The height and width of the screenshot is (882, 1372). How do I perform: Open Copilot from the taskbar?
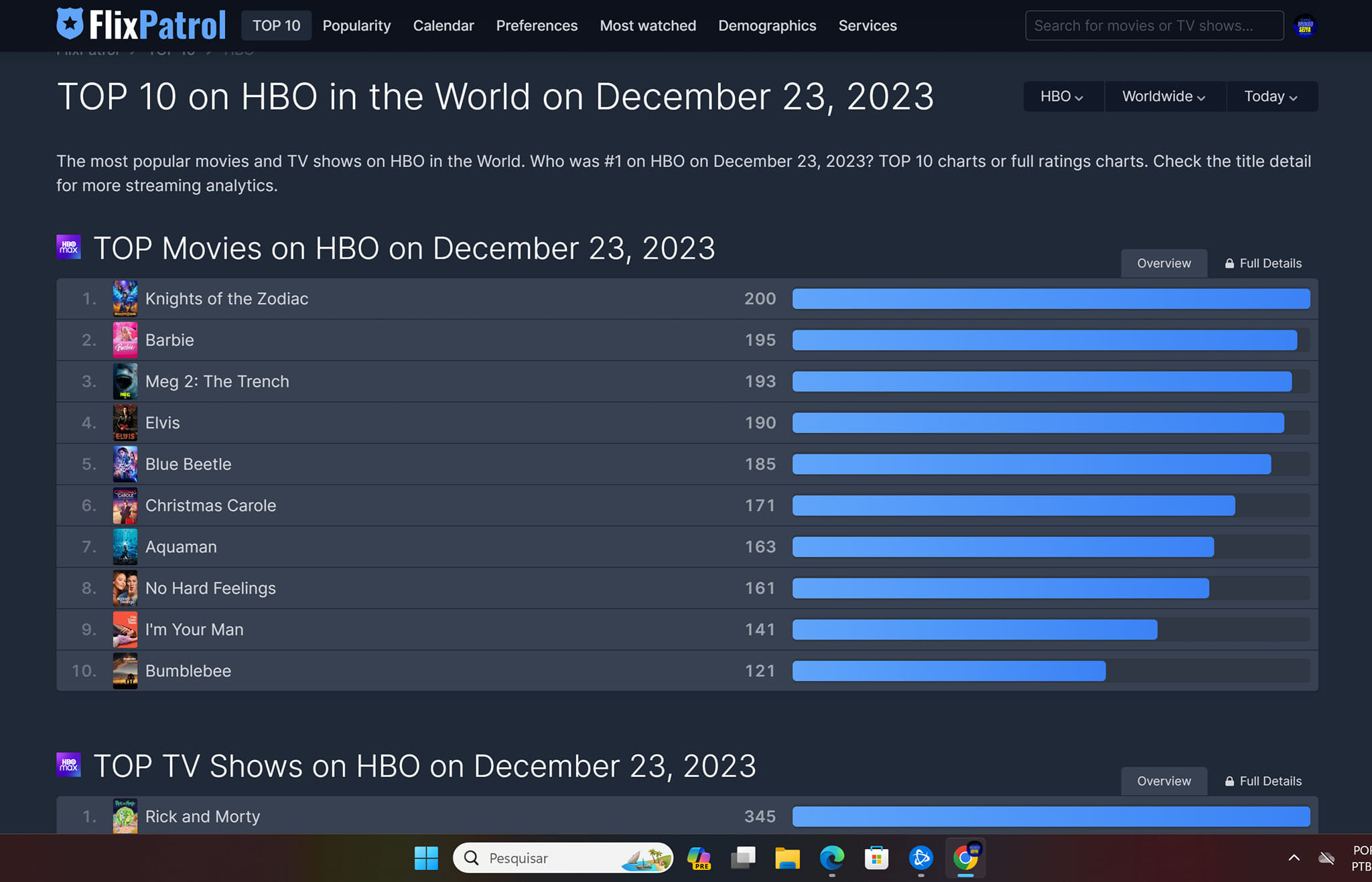tap(699, 858)
